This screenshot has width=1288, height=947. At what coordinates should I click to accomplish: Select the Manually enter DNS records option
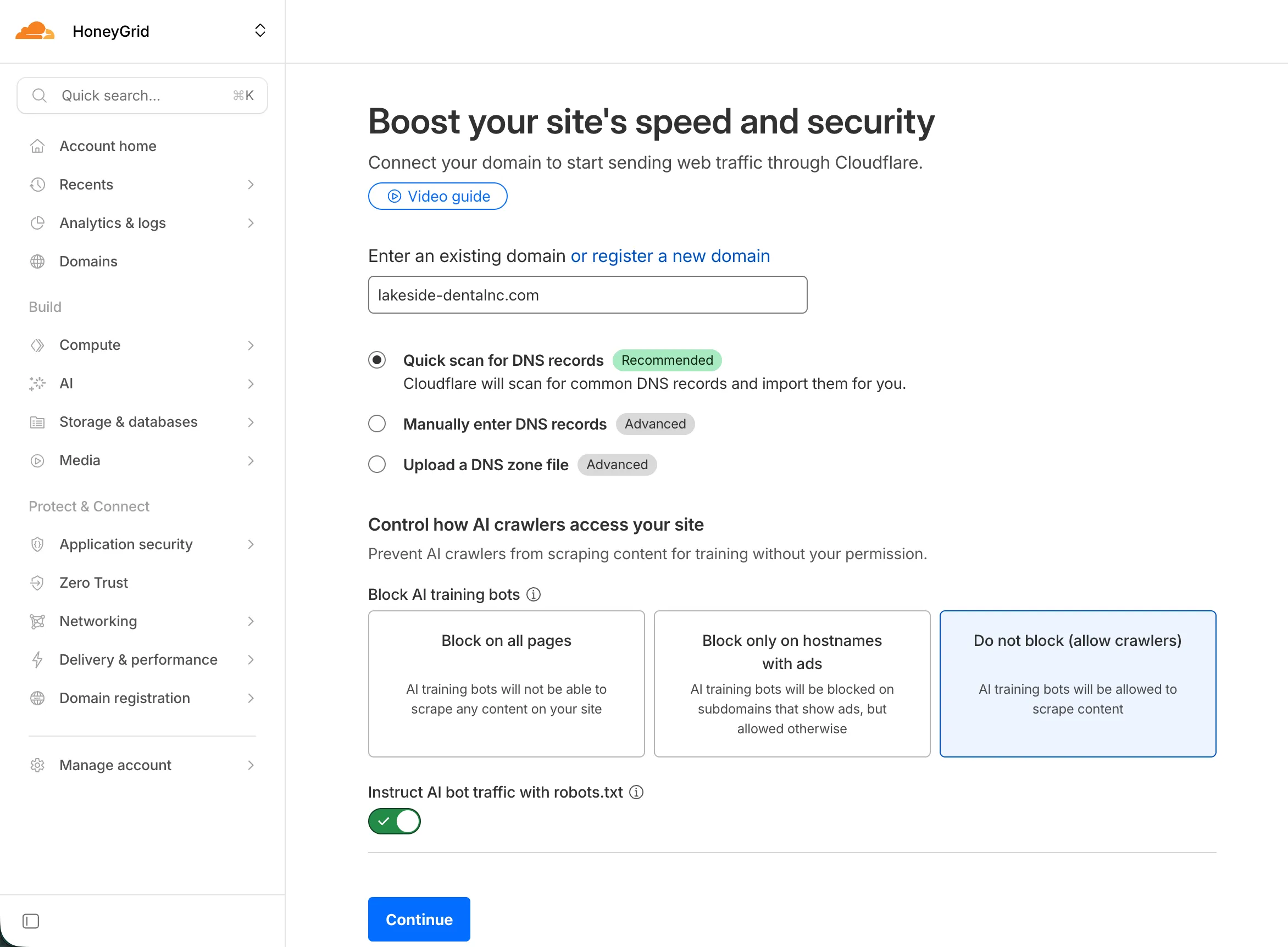[x=377, y=424]
